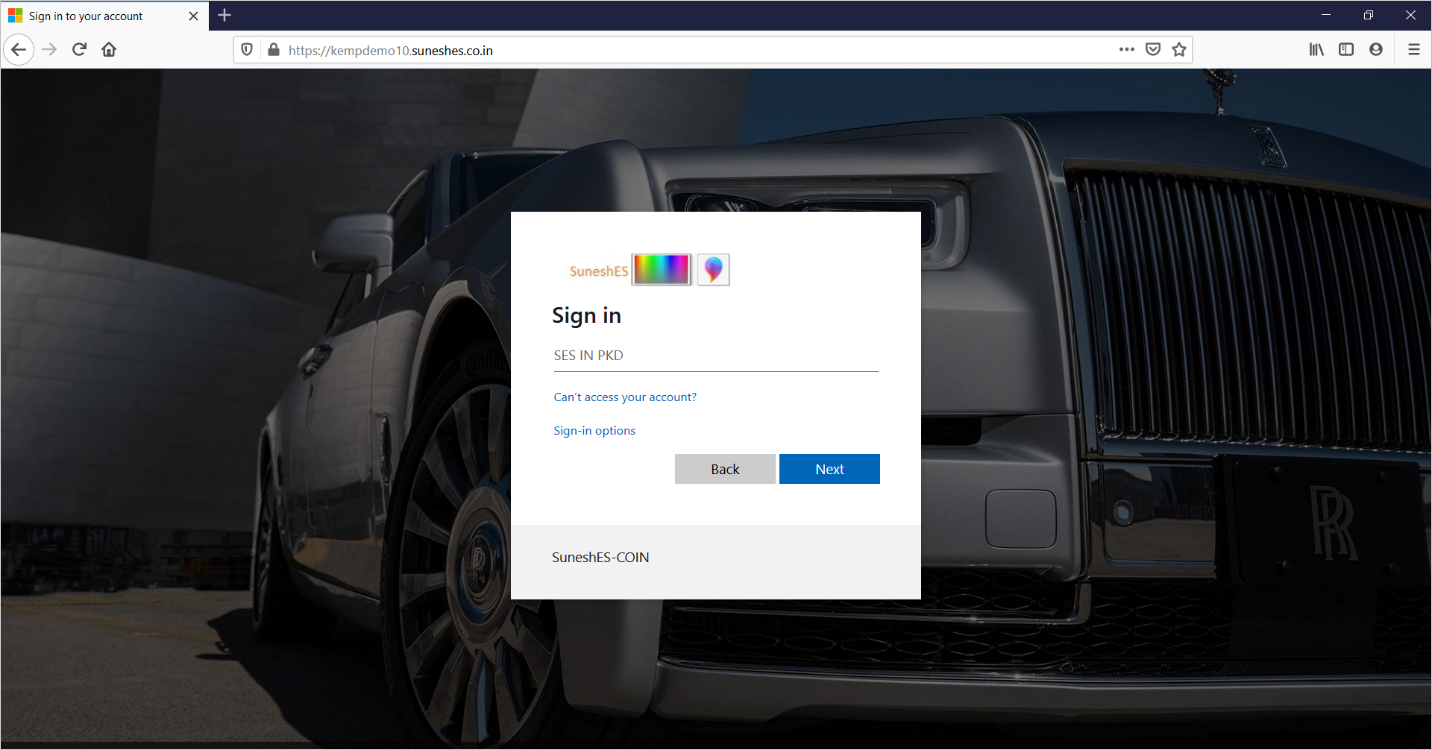Click the Firefox account icon

1375,48
